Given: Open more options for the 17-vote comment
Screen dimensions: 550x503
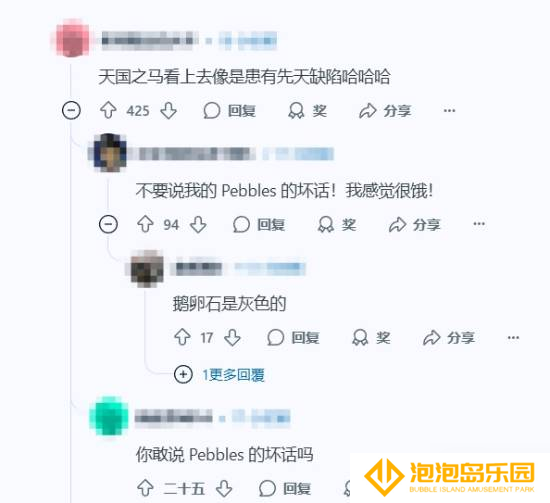Looking at the screenshot, I should coord(513,337).
